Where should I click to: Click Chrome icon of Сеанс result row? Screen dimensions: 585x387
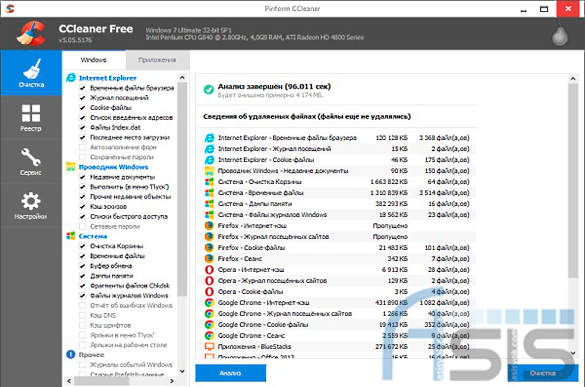pyautogui.click(x=209, y=335)
